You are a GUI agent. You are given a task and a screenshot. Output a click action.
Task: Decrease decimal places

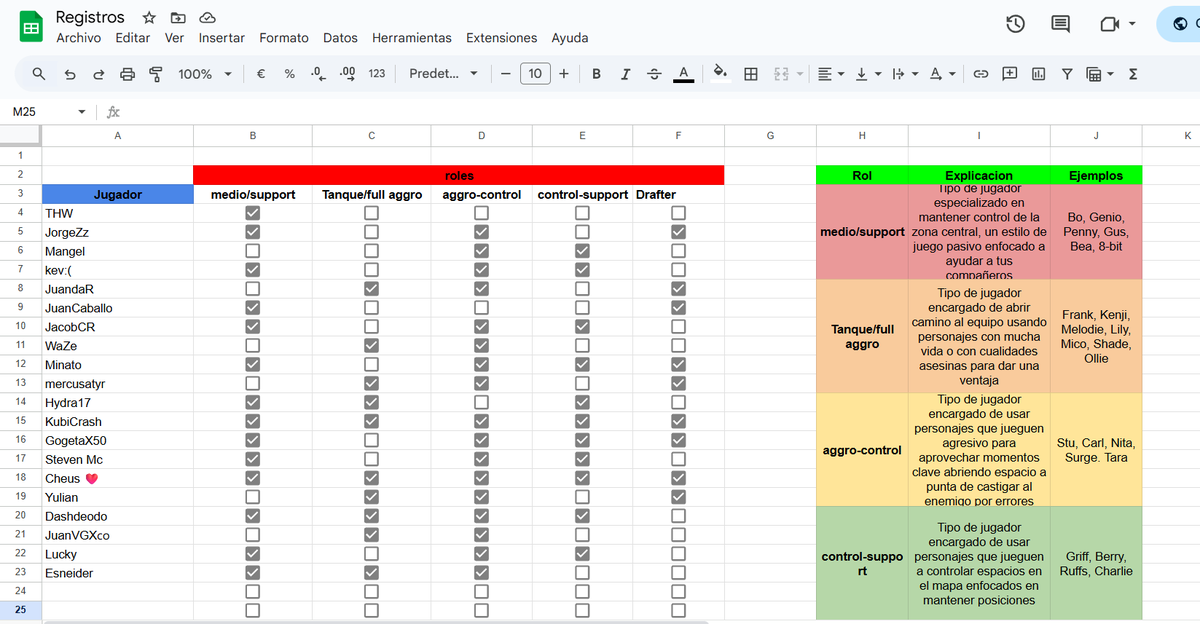pos(317,74)
